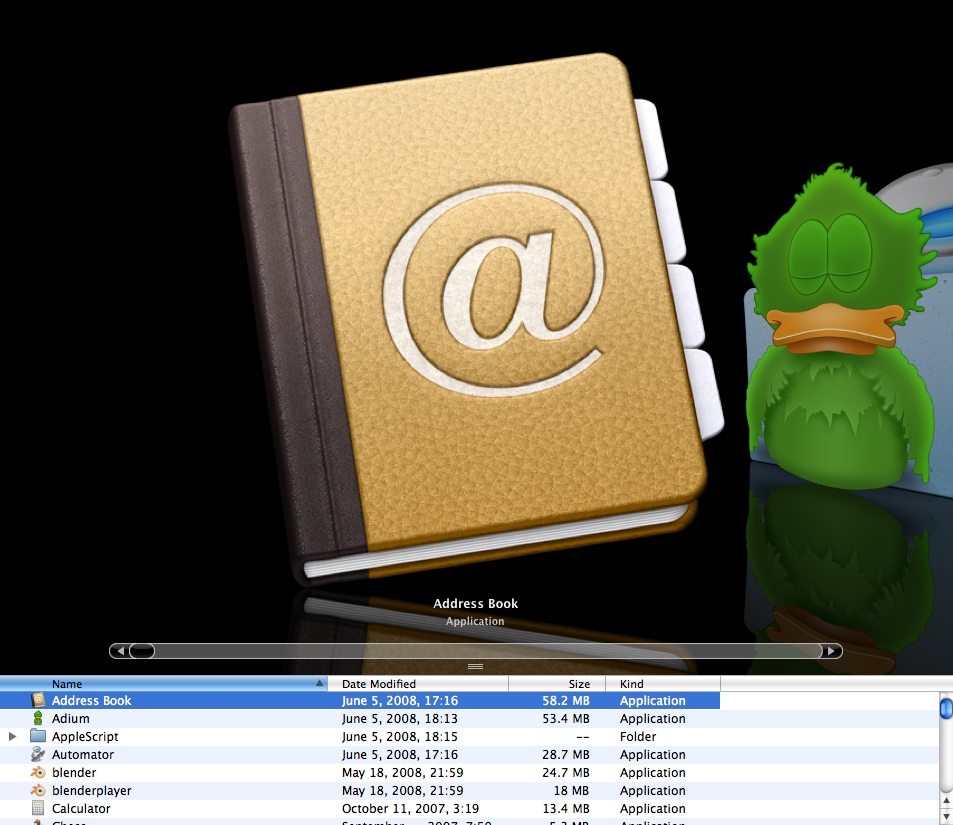This screenshot has height=825, width=953.
Task: Click the "Application" subtitle under the cover
Action: [x=475, y=621]
